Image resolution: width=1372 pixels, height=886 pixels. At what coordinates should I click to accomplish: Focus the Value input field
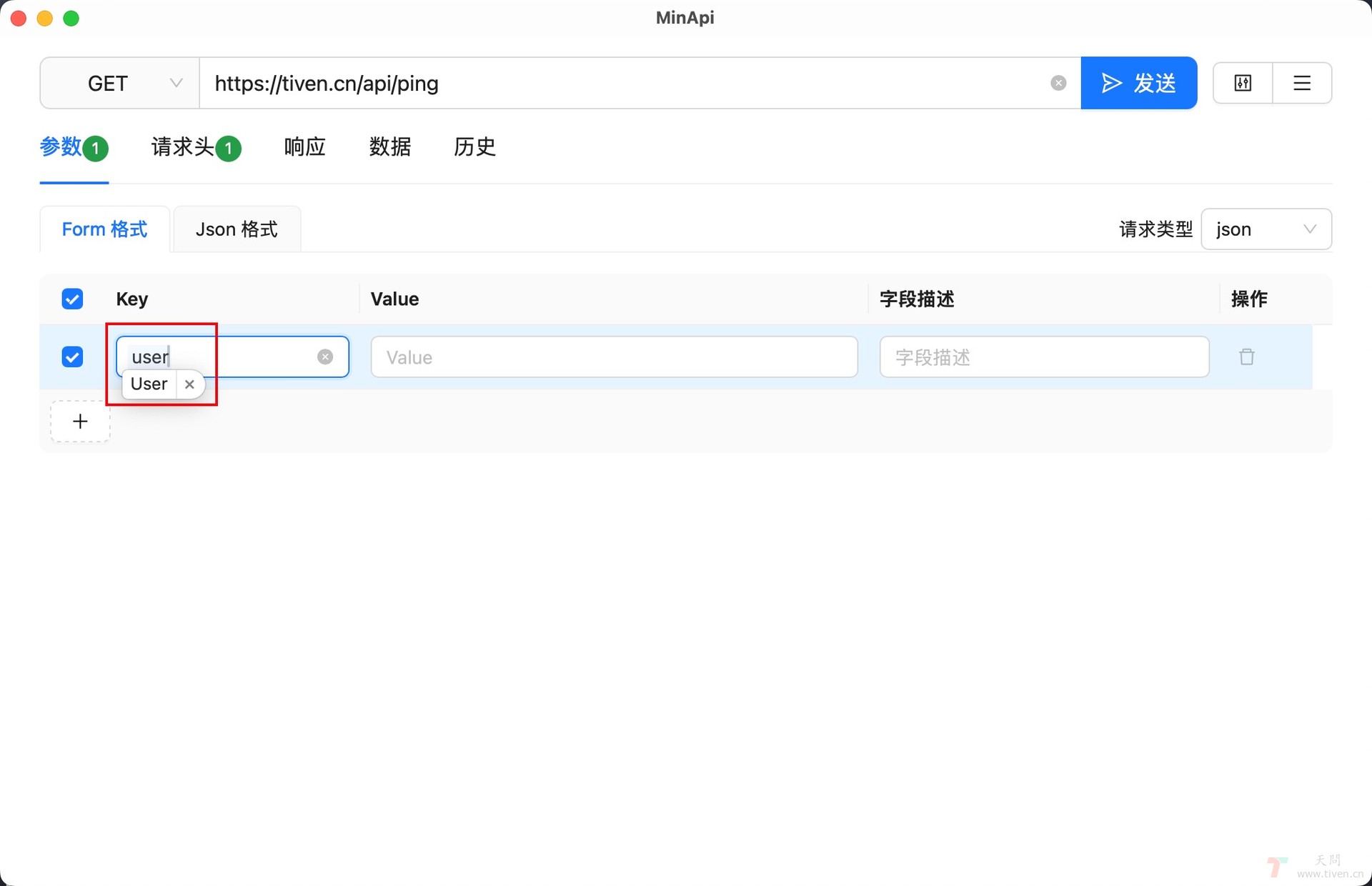(615, 357)
